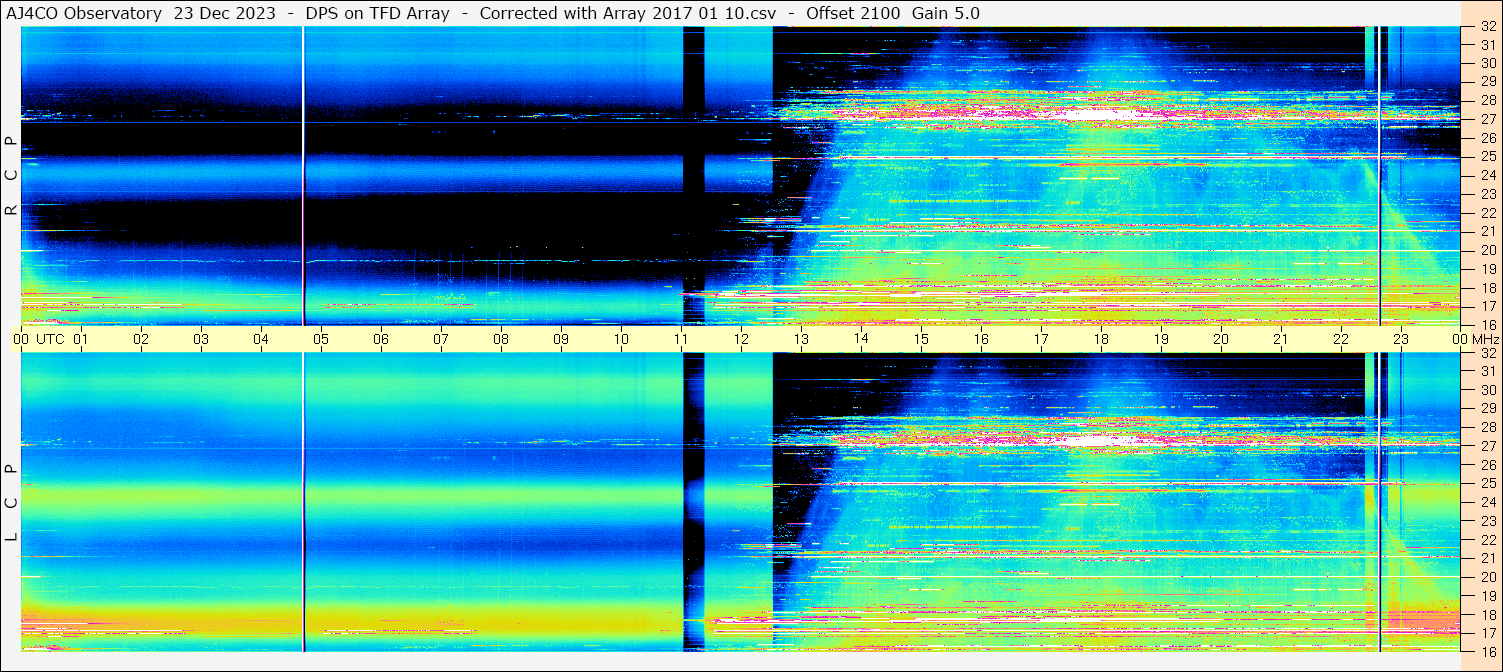
Task: Select the 13 hour time axis marker
Action: coord(801,339)
